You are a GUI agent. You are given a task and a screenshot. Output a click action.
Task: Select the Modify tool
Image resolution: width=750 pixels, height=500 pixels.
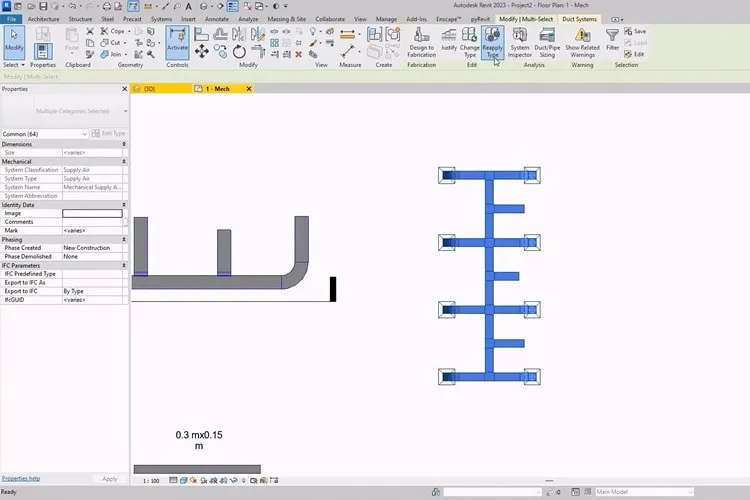[14, 42]
